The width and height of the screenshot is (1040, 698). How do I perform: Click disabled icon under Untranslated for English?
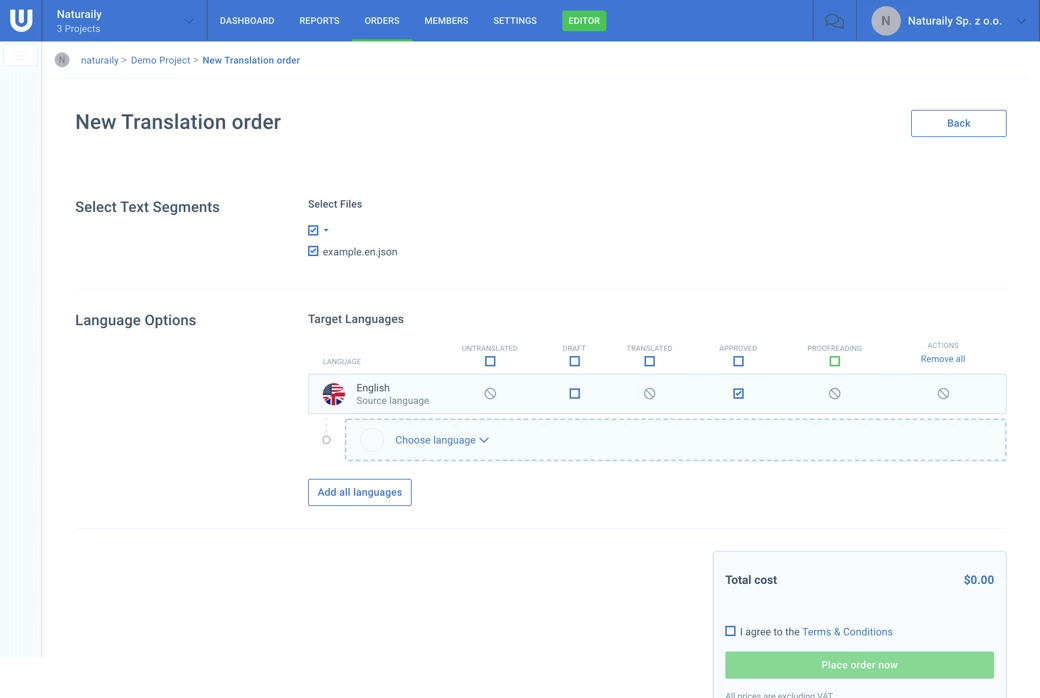490,393
